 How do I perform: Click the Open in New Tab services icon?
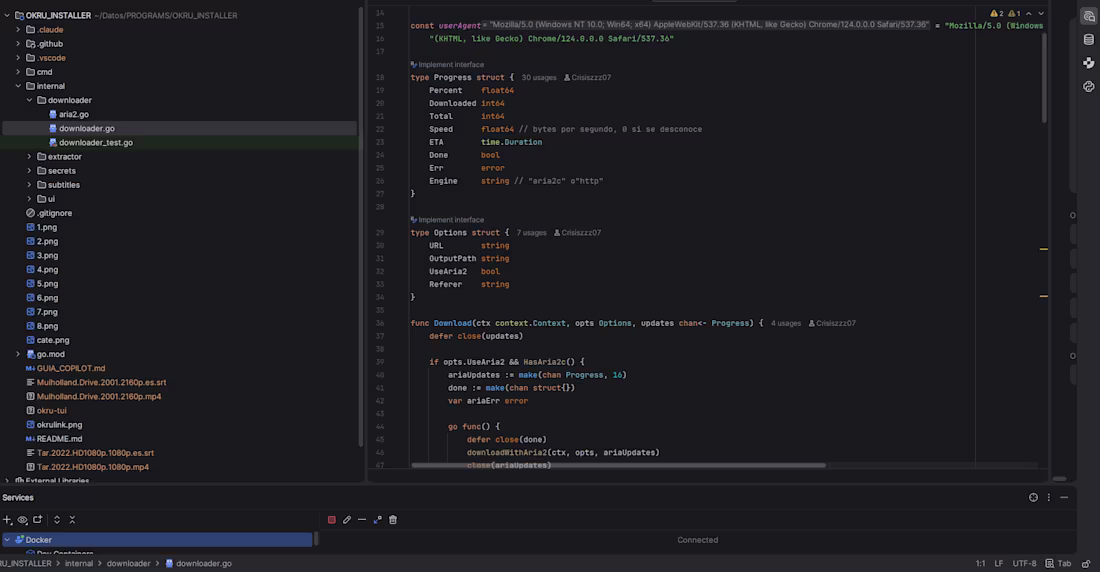click(x=38, y=520)
